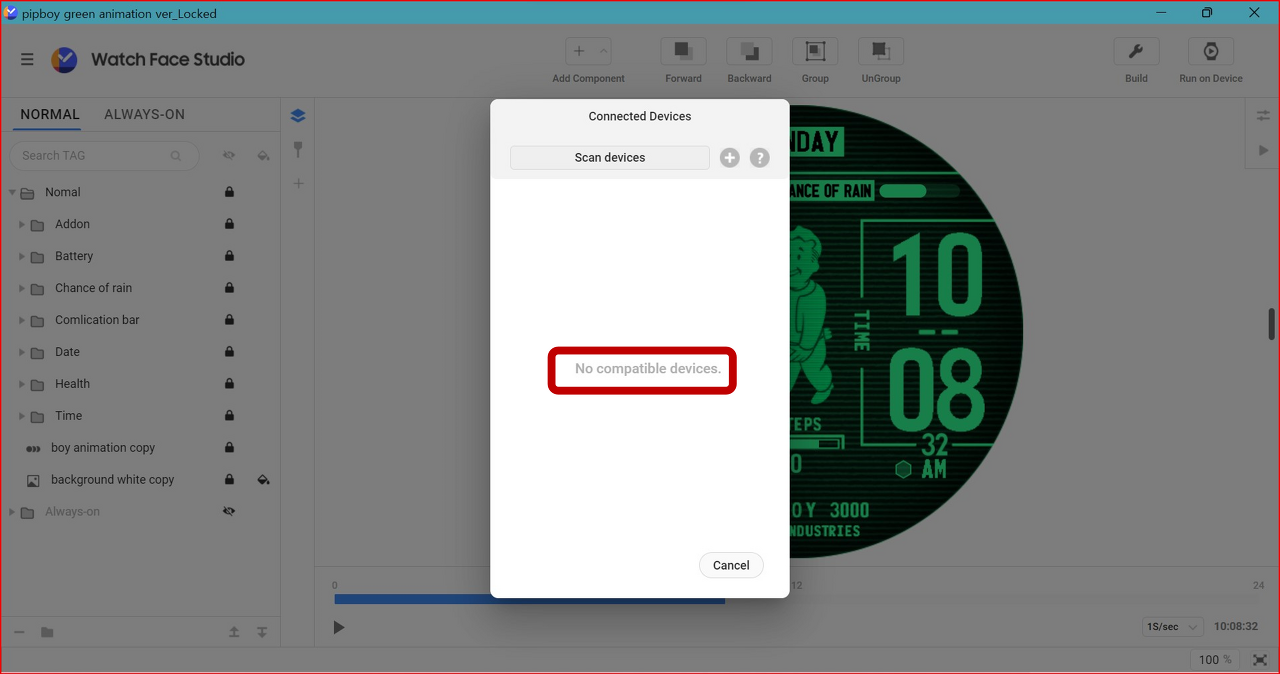The height and width of the screenshot is (674, 1280).
Task: Click the timeline play button
Action: [339, 628]
